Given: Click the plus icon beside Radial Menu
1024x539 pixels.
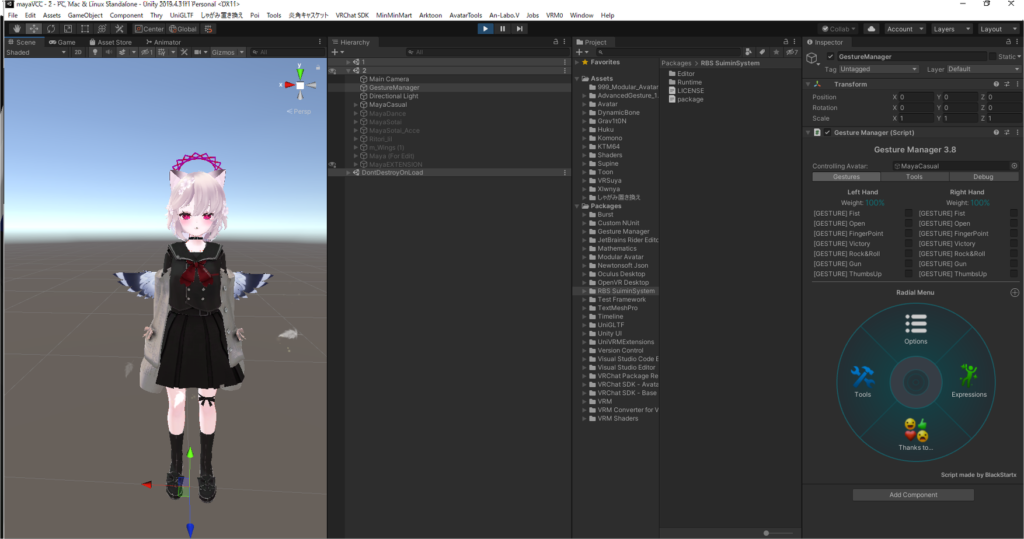Looking at the screenshot, I should (x=1014, y=293).
